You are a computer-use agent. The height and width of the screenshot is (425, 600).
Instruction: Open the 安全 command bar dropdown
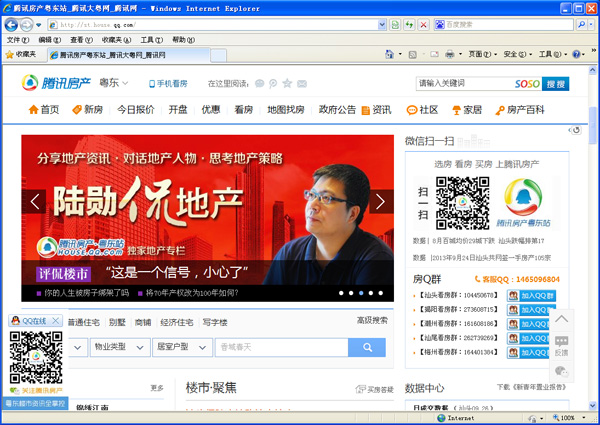pyautogui.click(x=518, y=54)
